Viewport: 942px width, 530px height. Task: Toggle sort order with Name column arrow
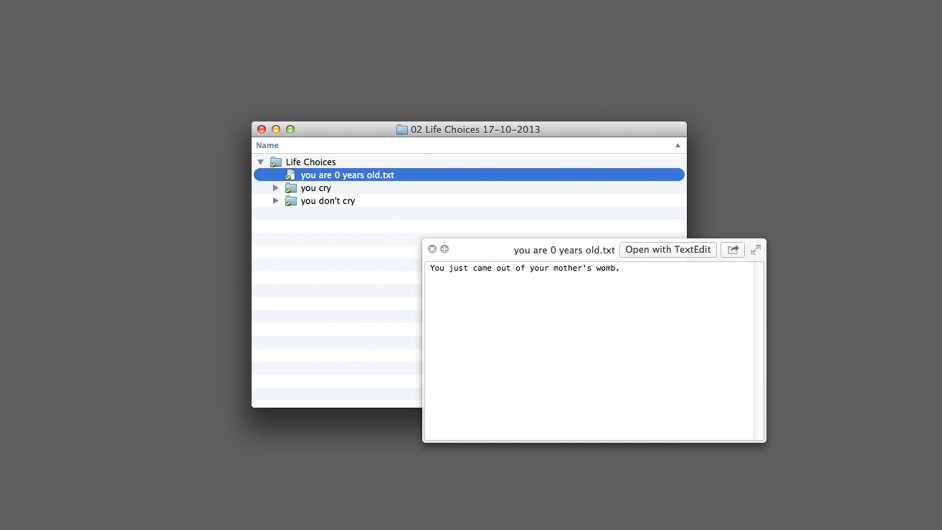tap(677, 146)
